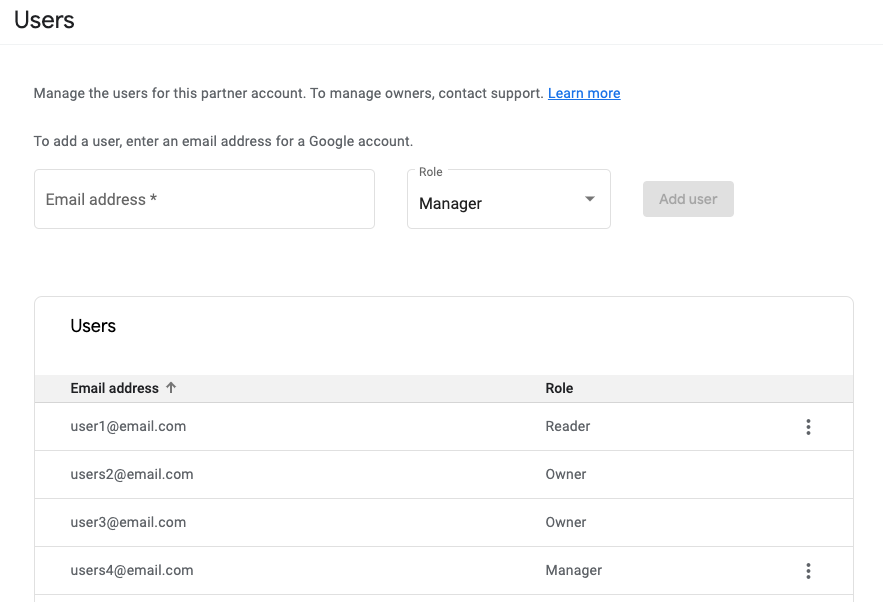Image resolution: width=883 pixels, height=602 pixels.
Task: Select the users2@email.com email cell
Action: pyautogui.click(x=132, y=474)
